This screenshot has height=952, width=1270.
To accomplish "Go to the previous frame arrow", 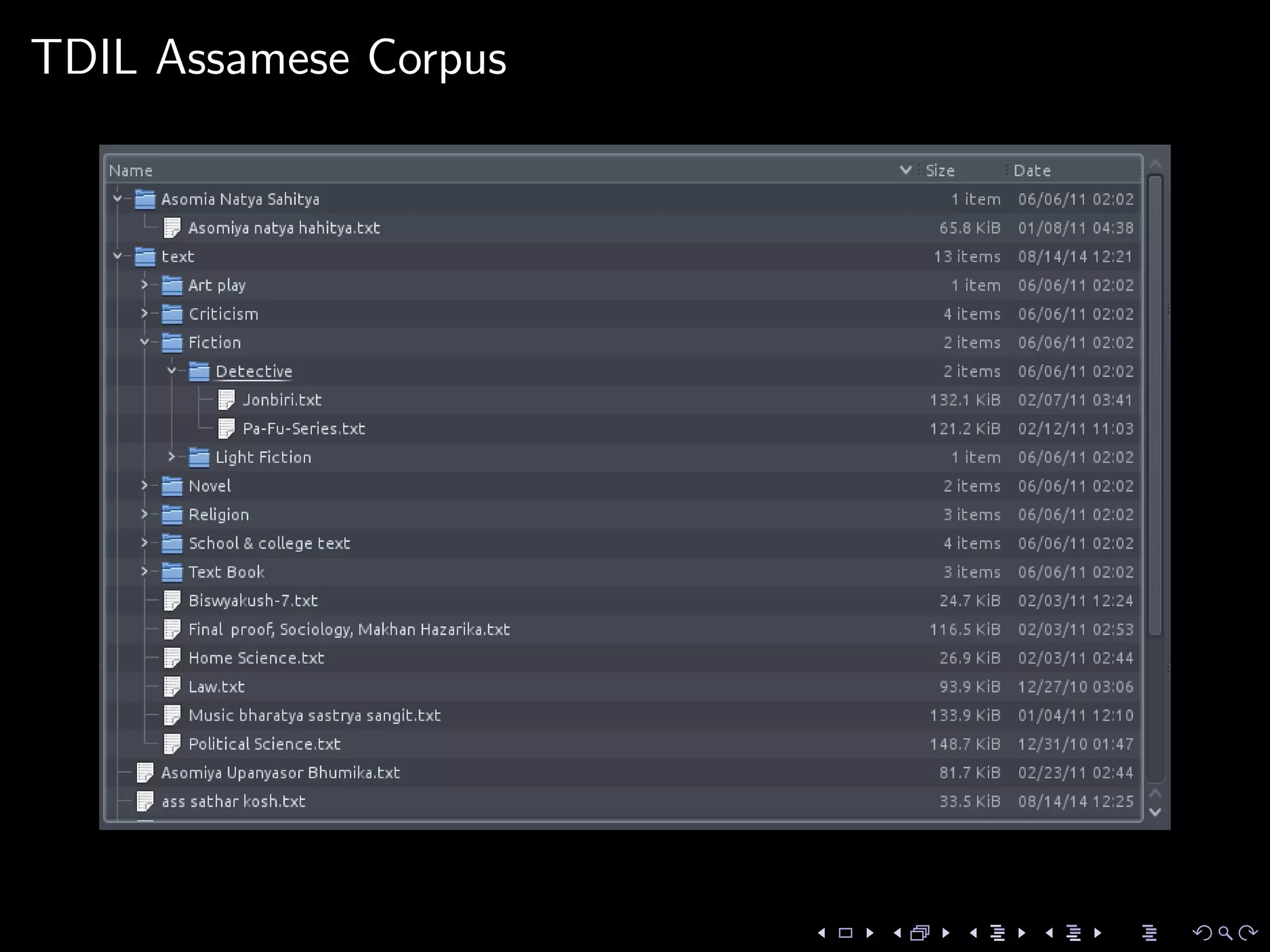I will (897, 933).
